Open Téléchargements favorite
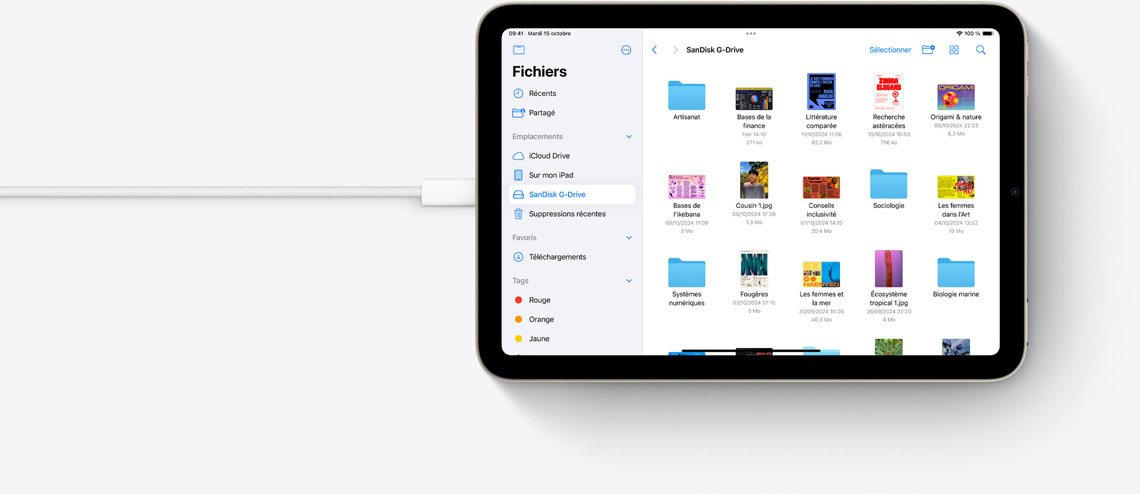Image resolution: width=1140 pixels, height=494 pixels. (x=557, y=257)
